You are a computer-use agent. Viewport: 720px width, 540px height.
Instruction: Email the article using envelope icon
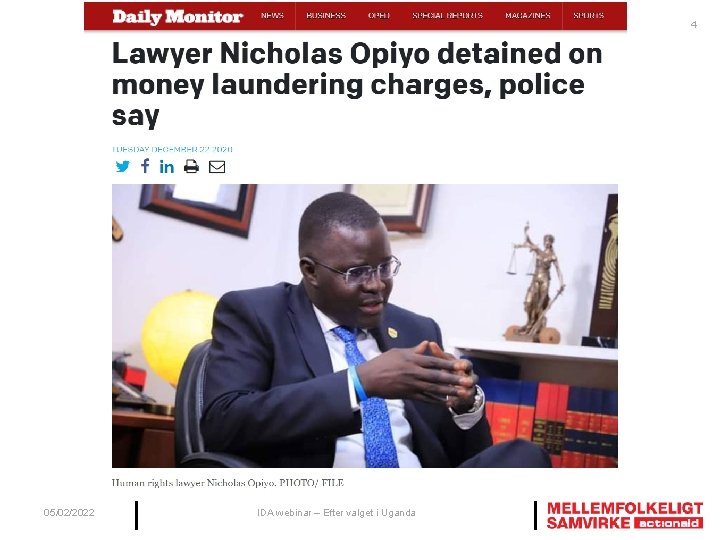[217, 167]
